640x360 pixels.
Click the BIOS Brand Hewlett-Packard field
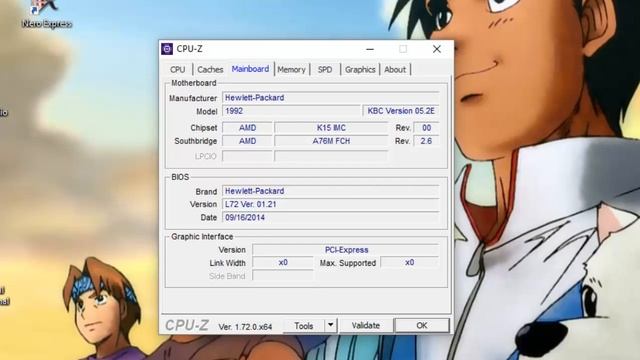331,191
